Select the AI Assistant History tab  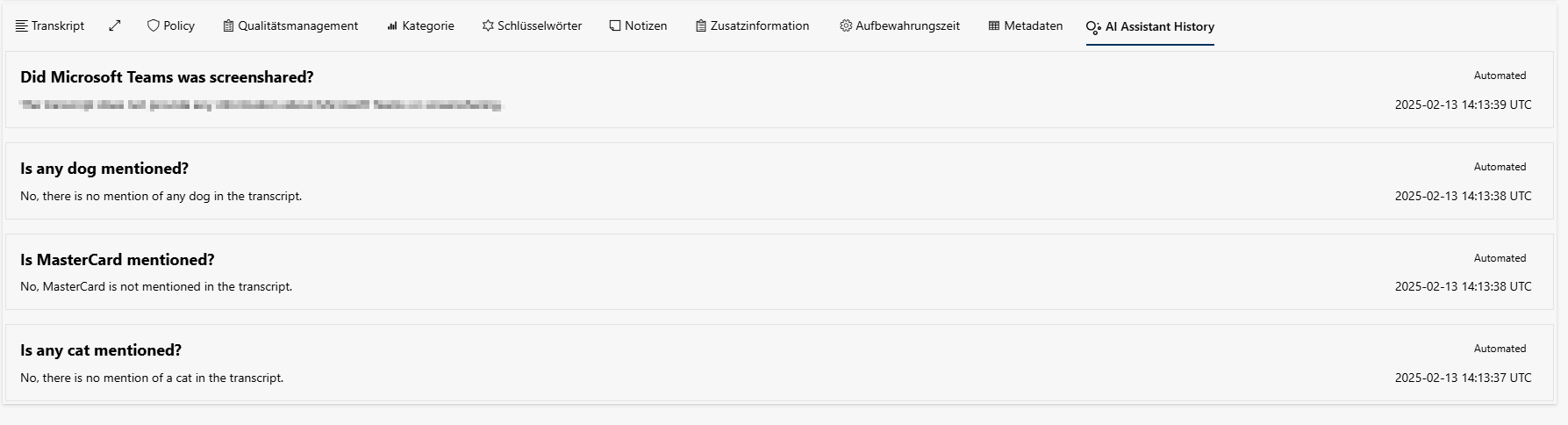pos(1150,26)
